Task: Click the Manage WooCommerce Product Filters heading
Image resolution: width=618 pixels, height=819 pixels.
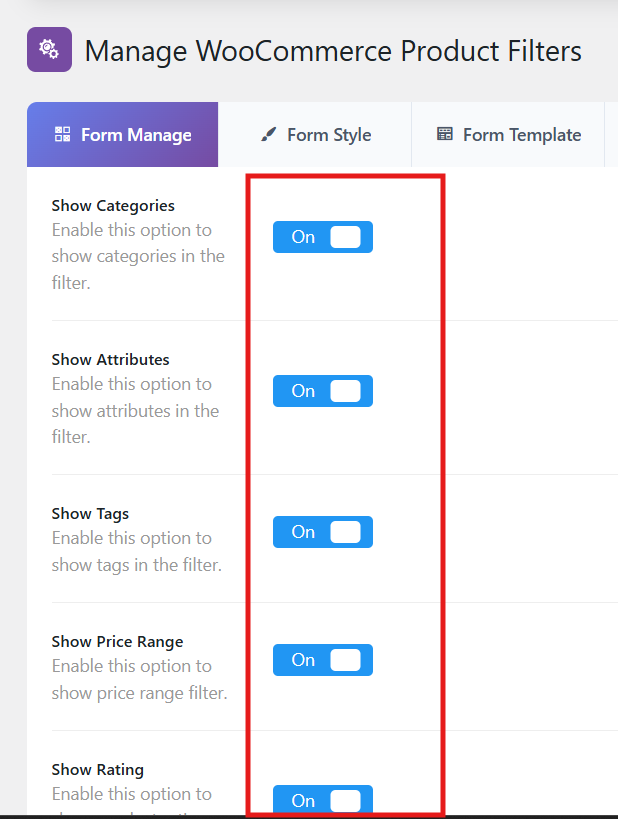Action: pyautogui.click(x=333, y=50)
